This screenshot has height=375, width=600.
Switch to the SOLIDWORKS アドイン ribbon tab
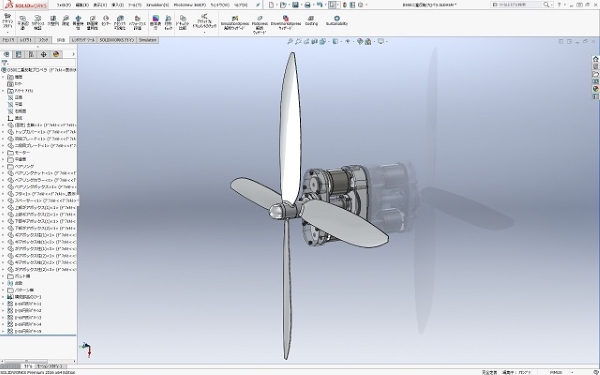tap(117, 40)
